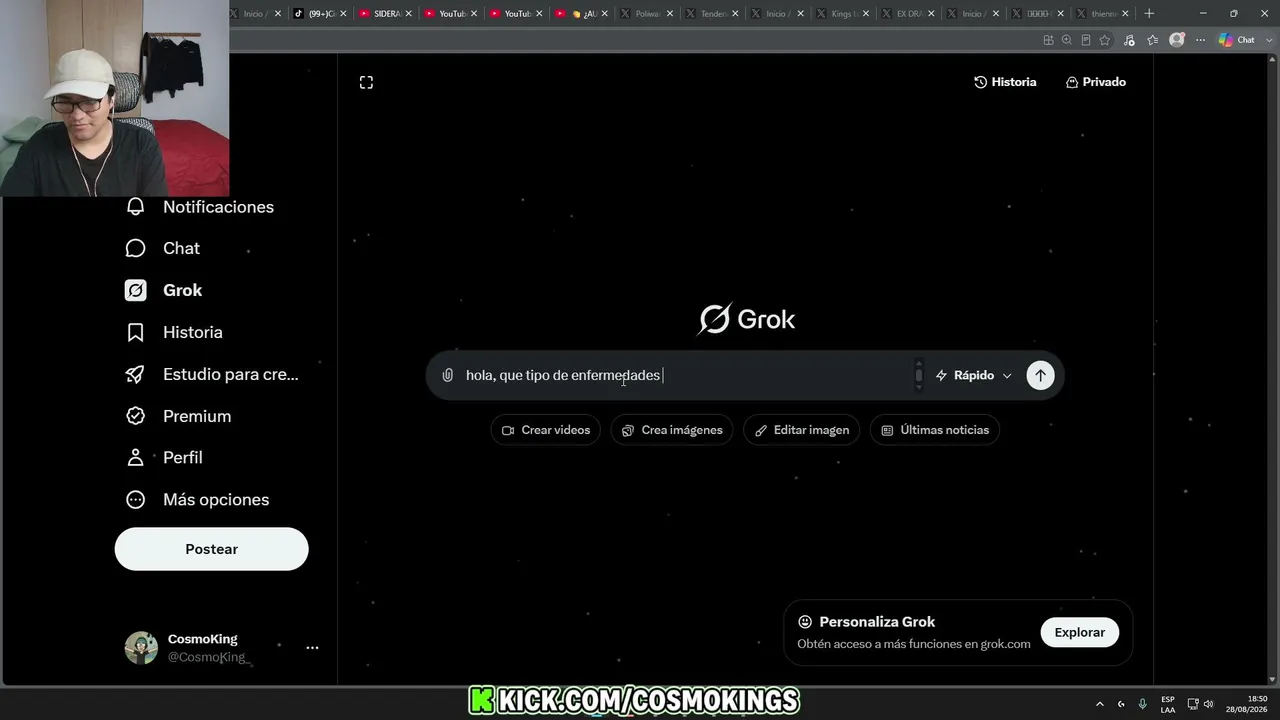The width and height of the screenshot is (1280, 720).
Task: Click the browser reading view icon
Action: click(x=1086, y=40)
